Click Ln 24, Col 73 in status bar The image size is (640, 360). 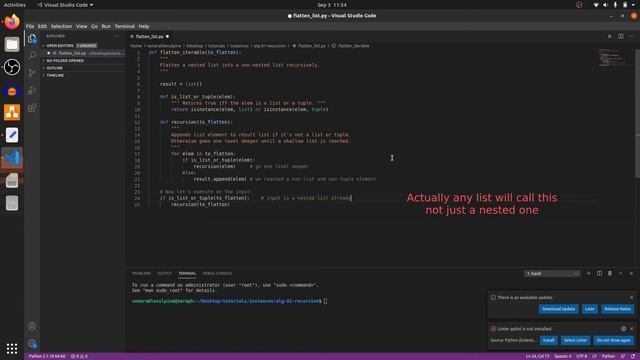click(x=537, y=356)
